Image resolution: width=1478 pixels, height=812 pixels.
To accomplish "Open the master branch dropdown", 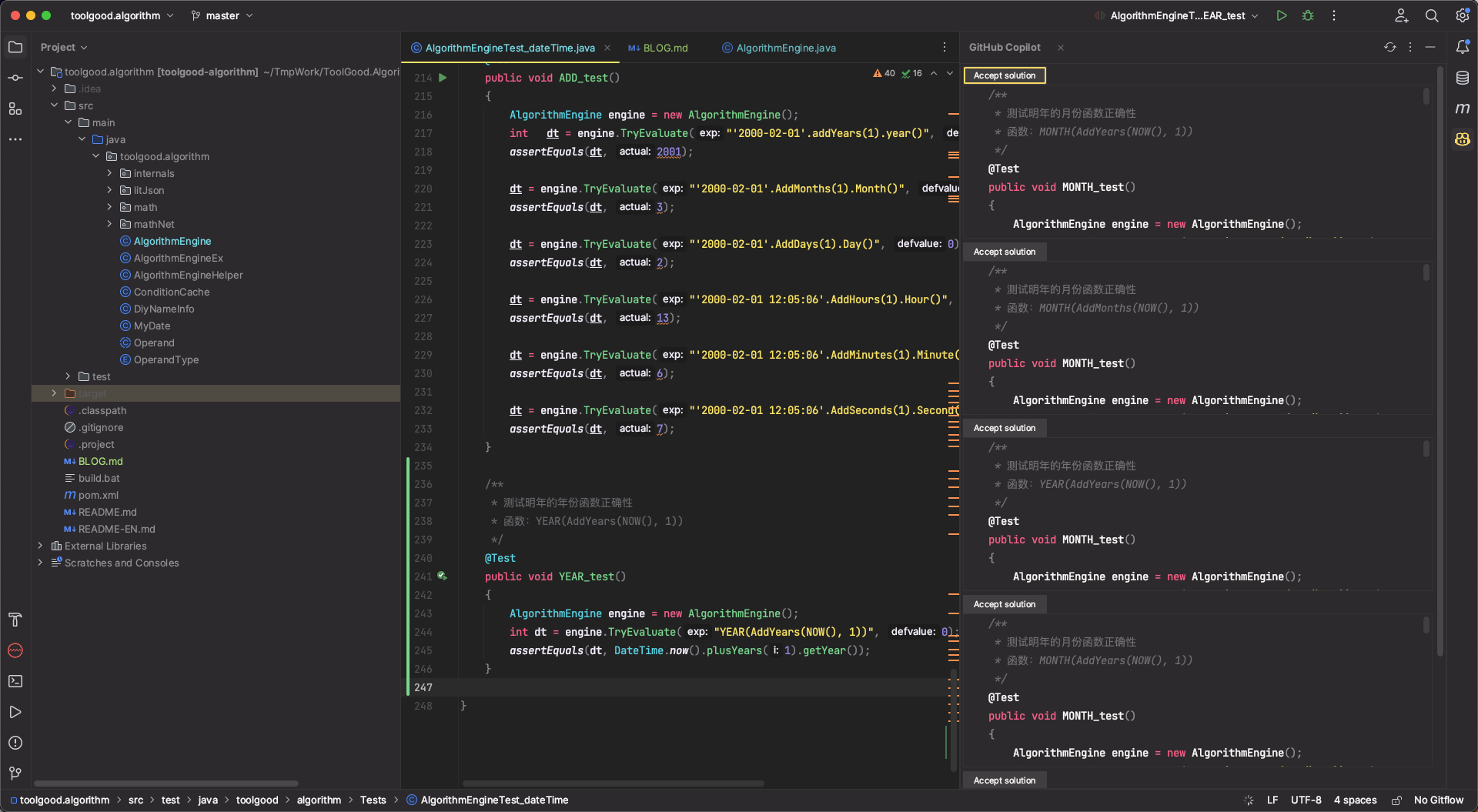I will click(222, 15).
